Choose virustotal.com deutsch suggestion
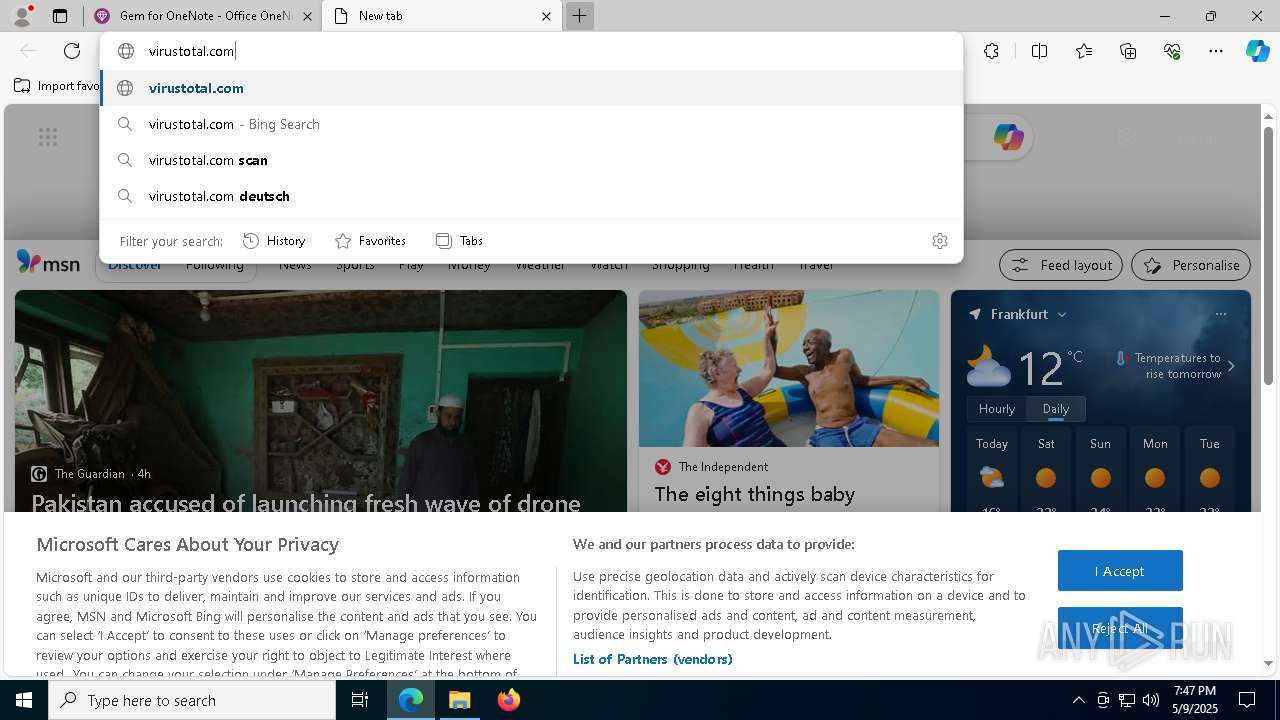 tap(531, 196)
